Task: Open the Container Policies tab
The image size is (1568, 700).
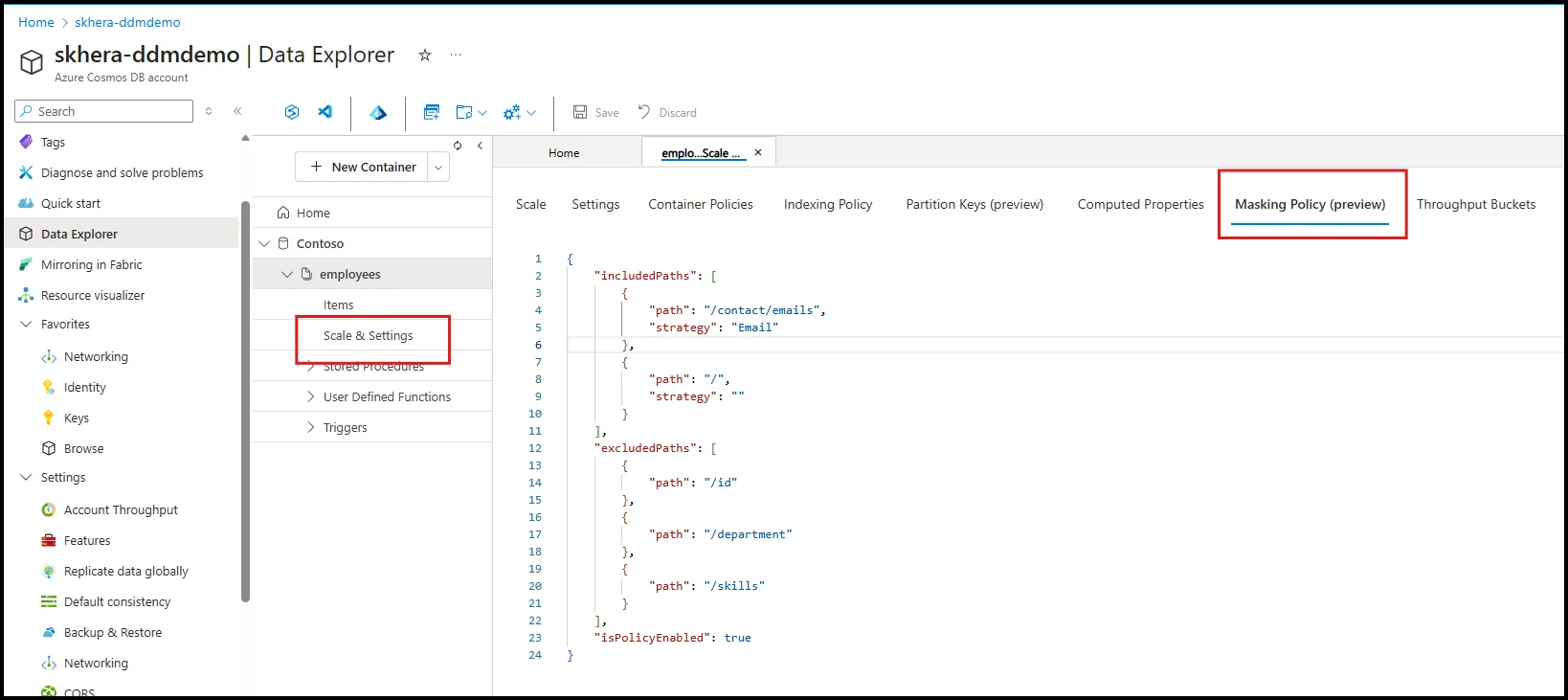Action: pyautogui.click(x=701, y=204)
